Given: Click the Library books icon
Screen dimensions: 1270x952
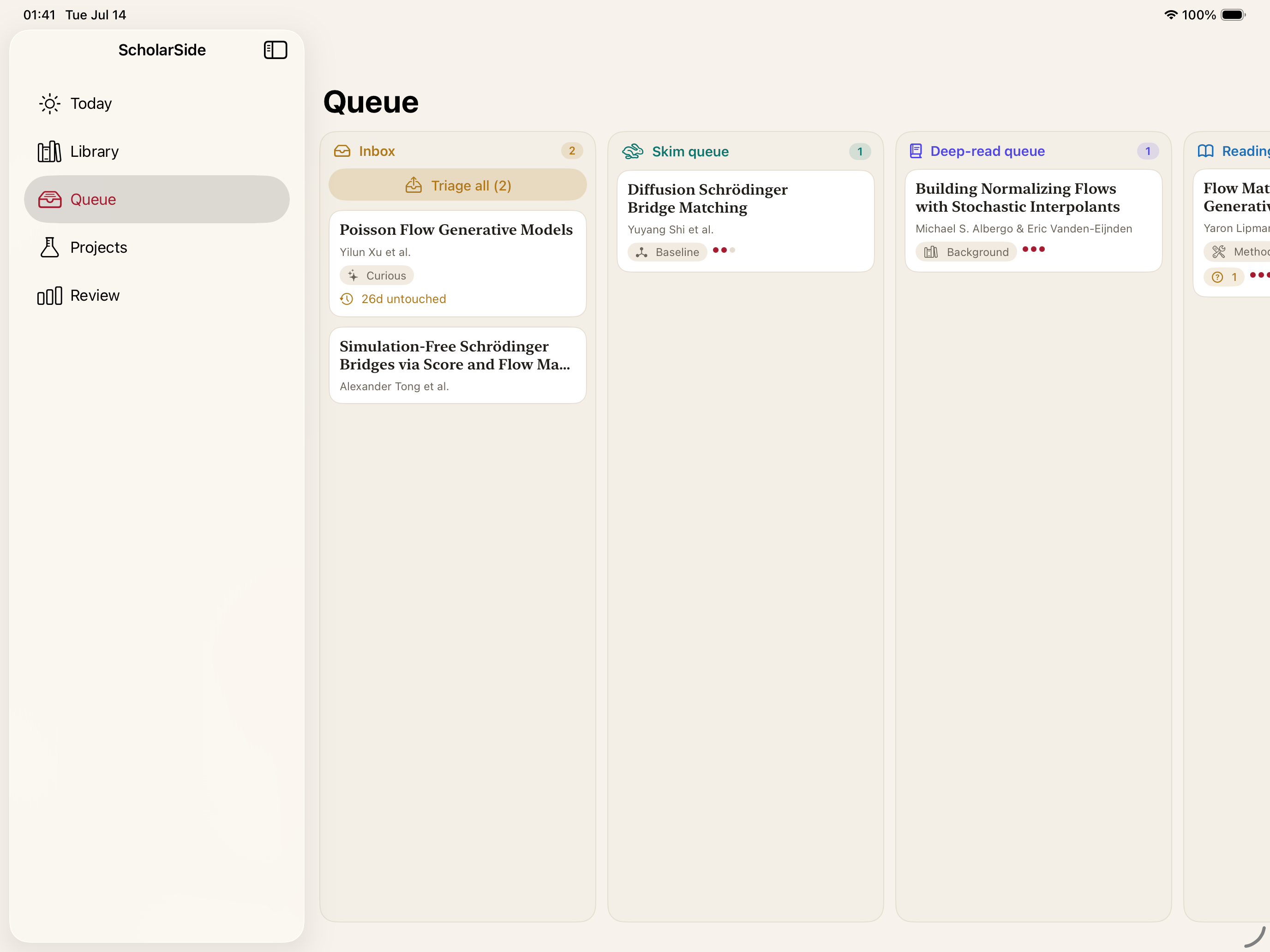Looking at the screenshot, I should click(49, 151).
